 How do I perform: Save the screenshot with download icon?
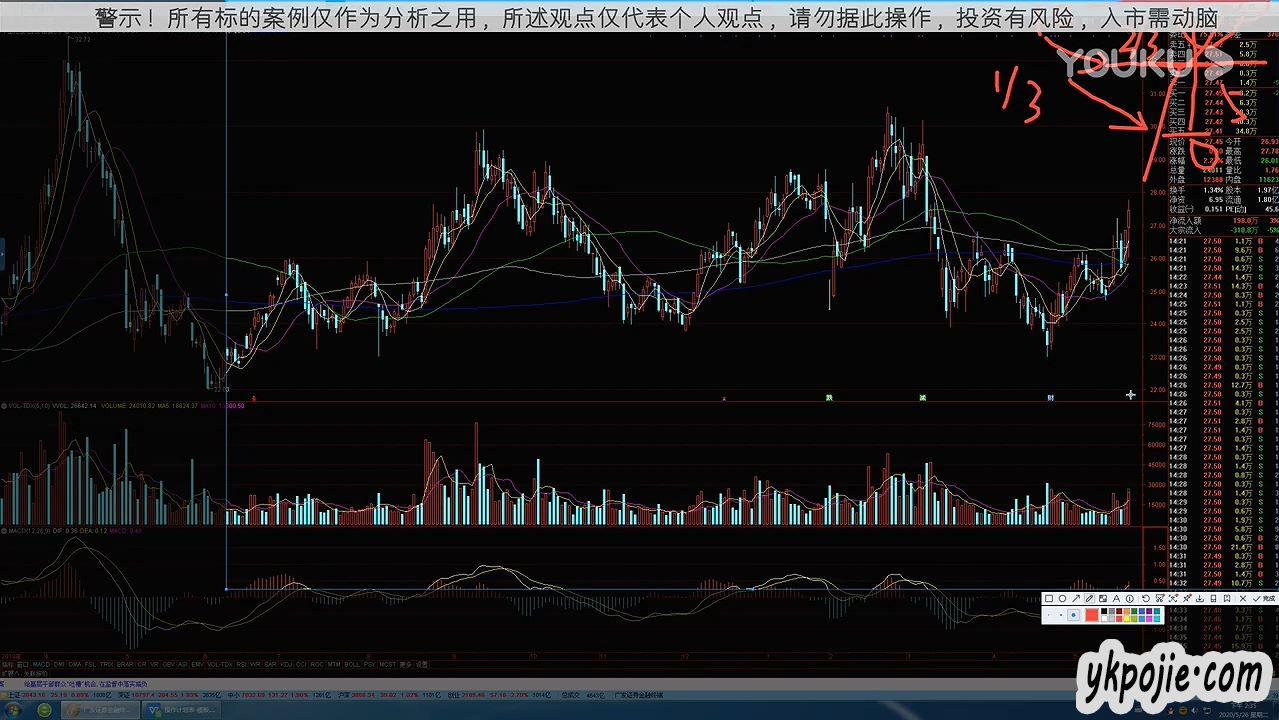coord(1200,599)
